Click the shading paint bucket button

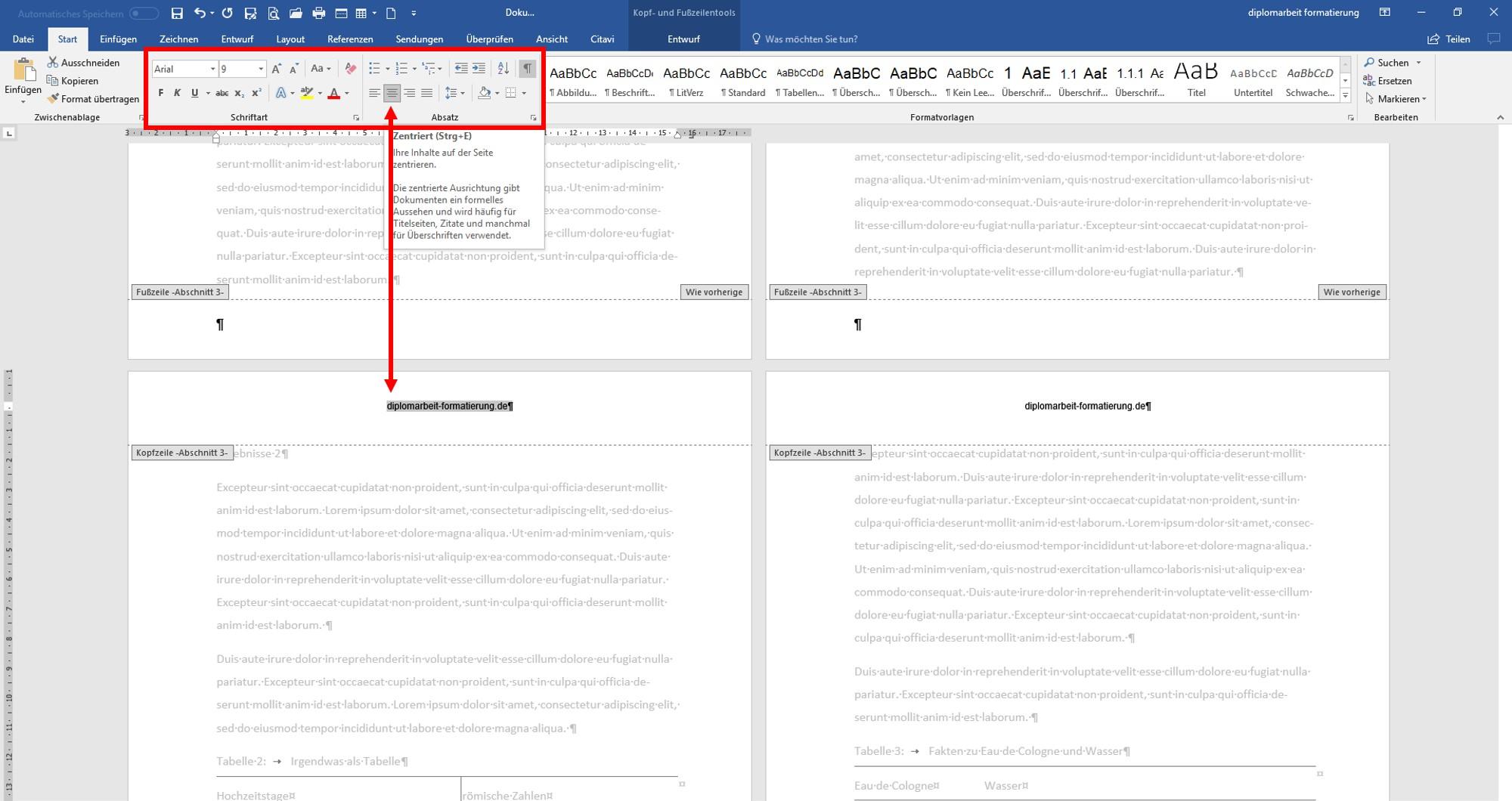click(x=485, y=93)
